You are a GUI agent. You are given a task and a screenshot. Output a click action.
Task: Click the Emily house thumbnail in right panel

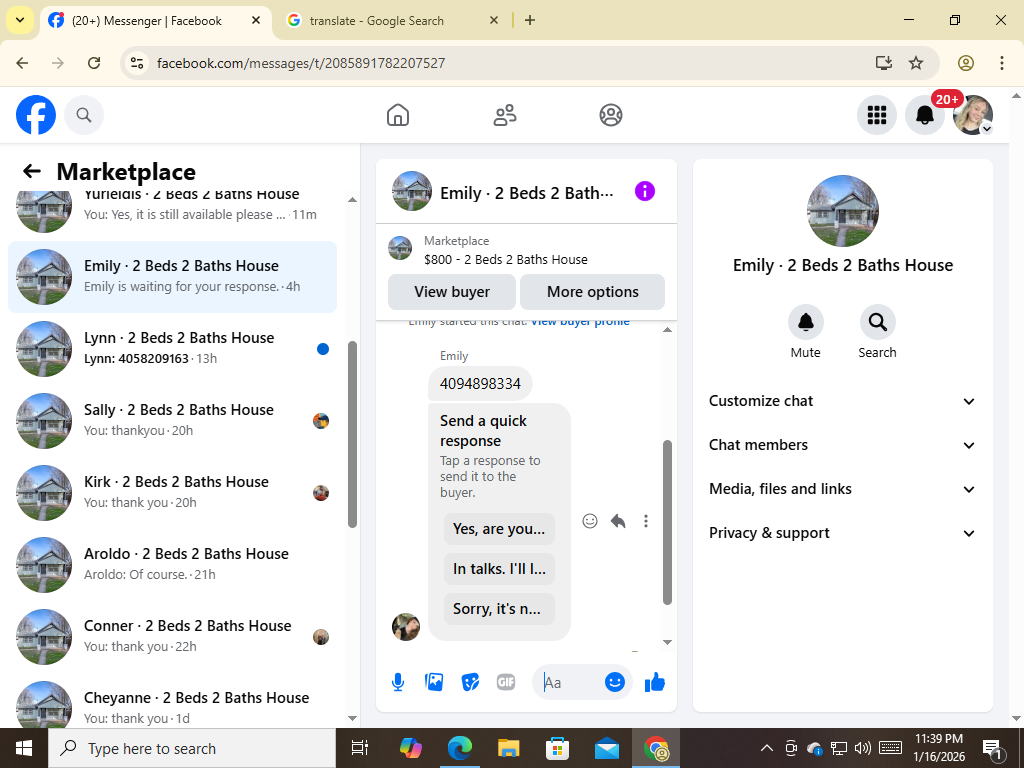tap(842, 211)
